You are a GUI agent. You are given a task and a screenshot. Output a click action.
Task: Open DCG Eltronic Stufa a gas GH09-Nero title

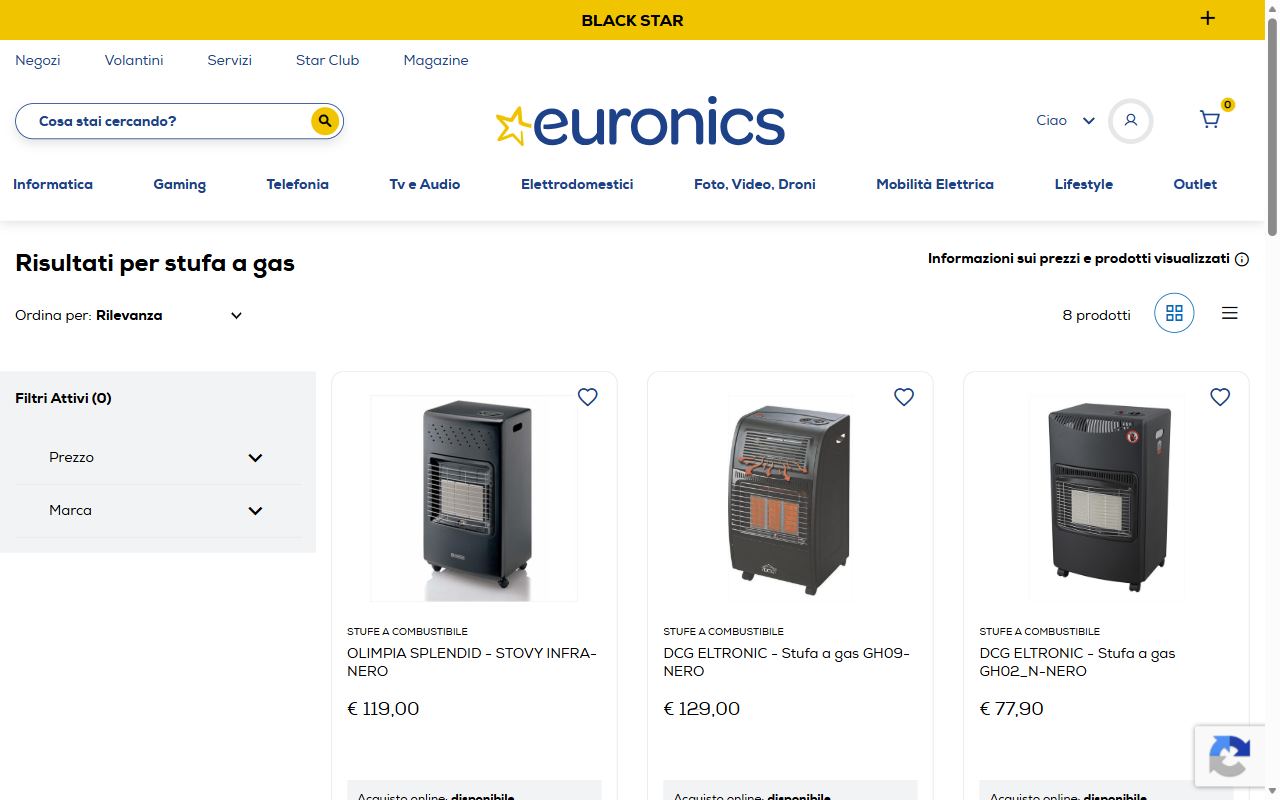coord(787,662)
